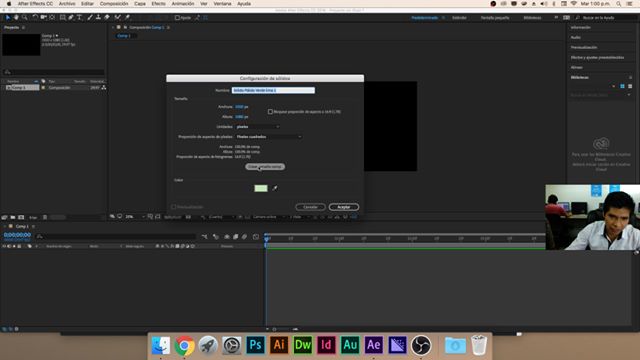Screen dimensions: 640x360
Task: Select the Puppet Pin tool
Action: (127, 18)
